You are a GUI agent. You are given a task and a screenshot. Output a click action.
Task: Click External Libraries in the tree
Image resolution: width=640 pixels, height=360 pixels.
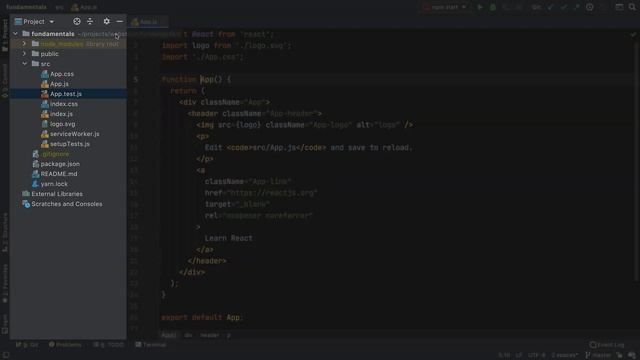(57, 194)
